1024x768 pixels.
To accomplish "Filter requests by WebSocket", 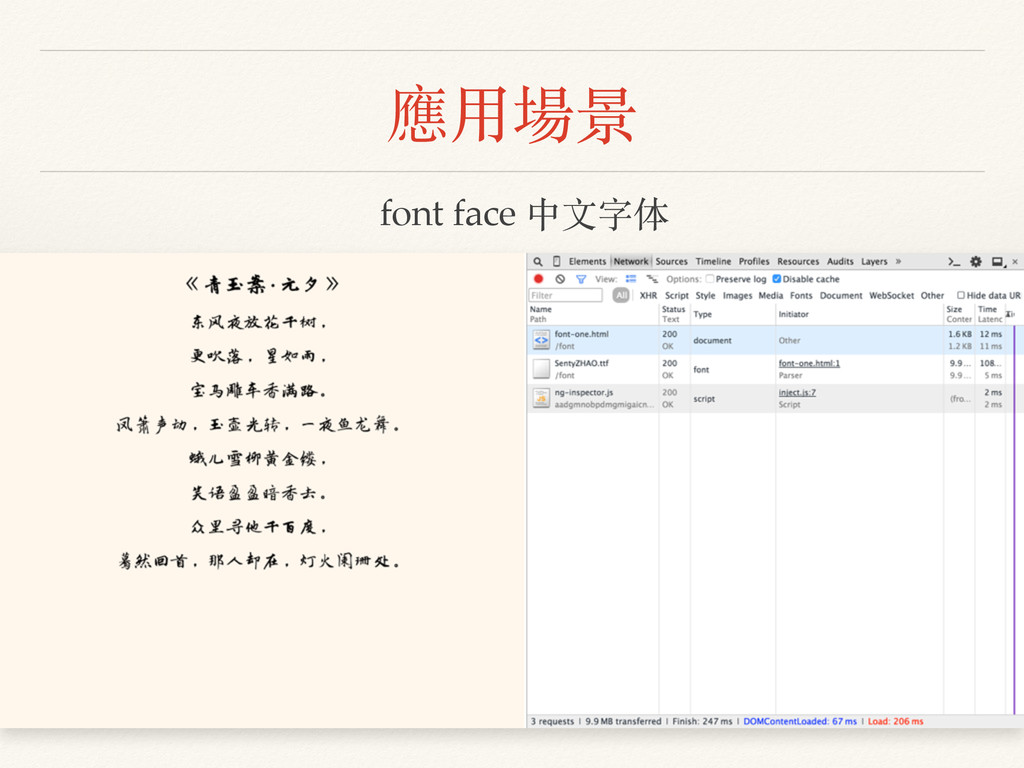I will tap(891, 295).
